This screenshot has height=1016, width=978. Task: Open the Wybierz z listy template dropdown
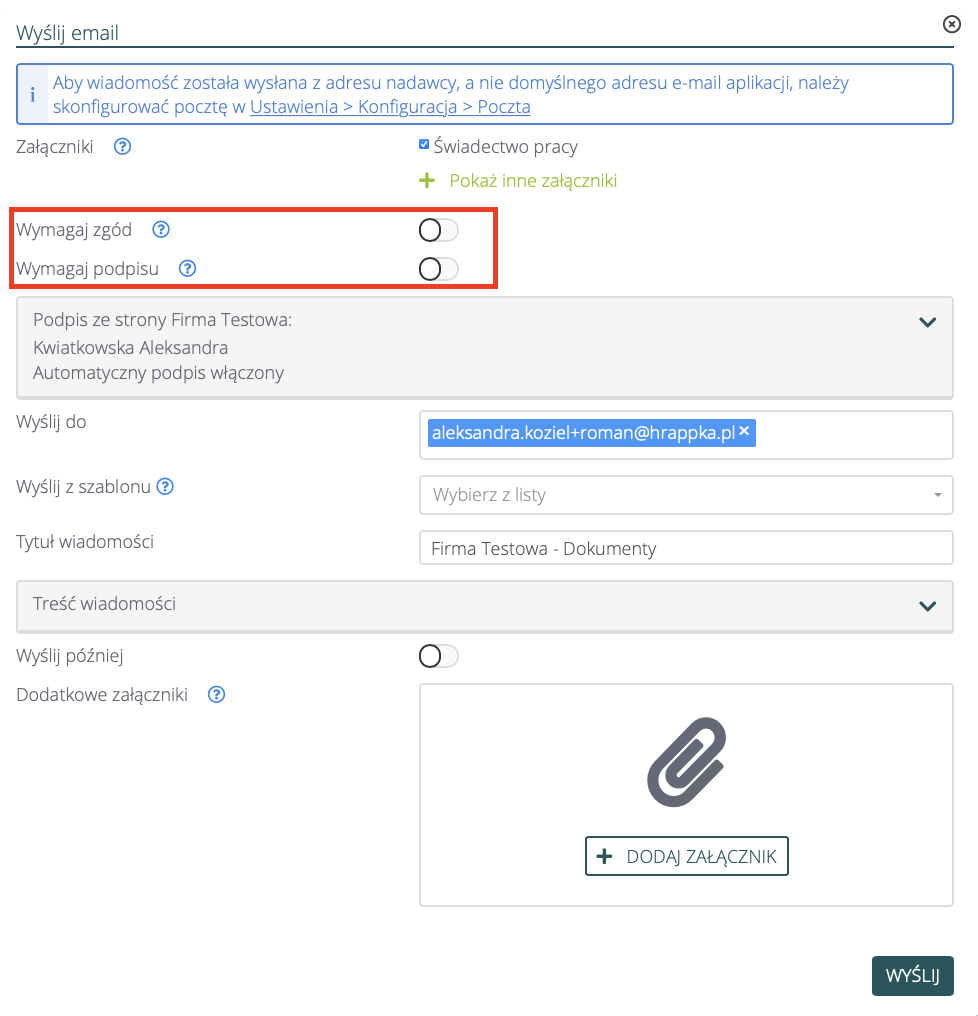[x=685, y=494]
